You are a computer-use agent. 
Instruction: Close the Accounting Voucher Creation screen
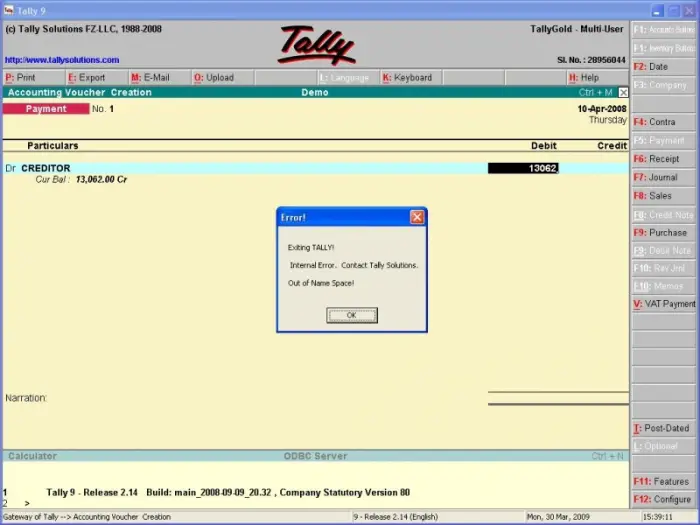[623, 92]
